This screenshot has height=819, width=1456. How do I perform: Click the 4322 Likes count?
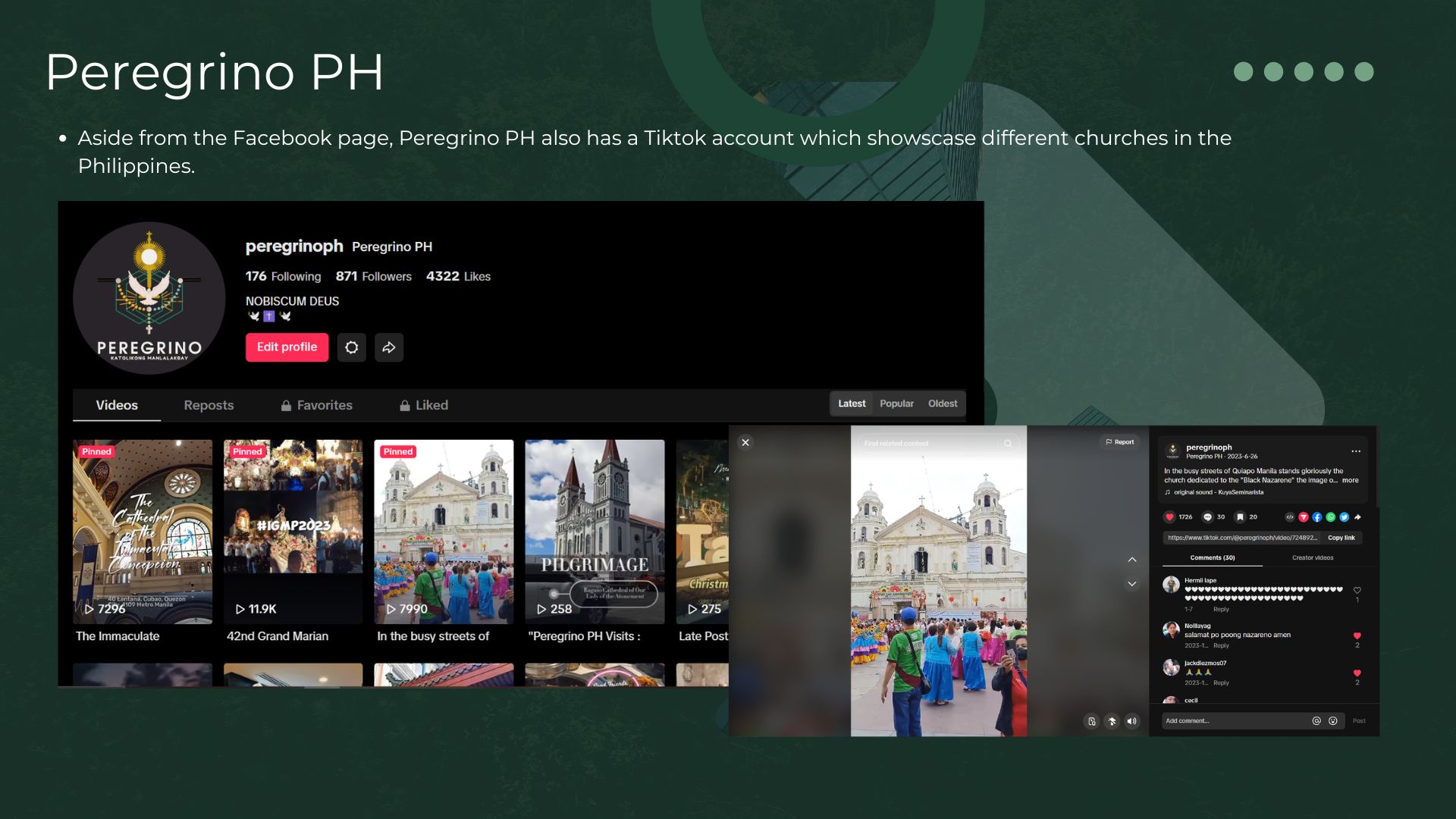458,277
